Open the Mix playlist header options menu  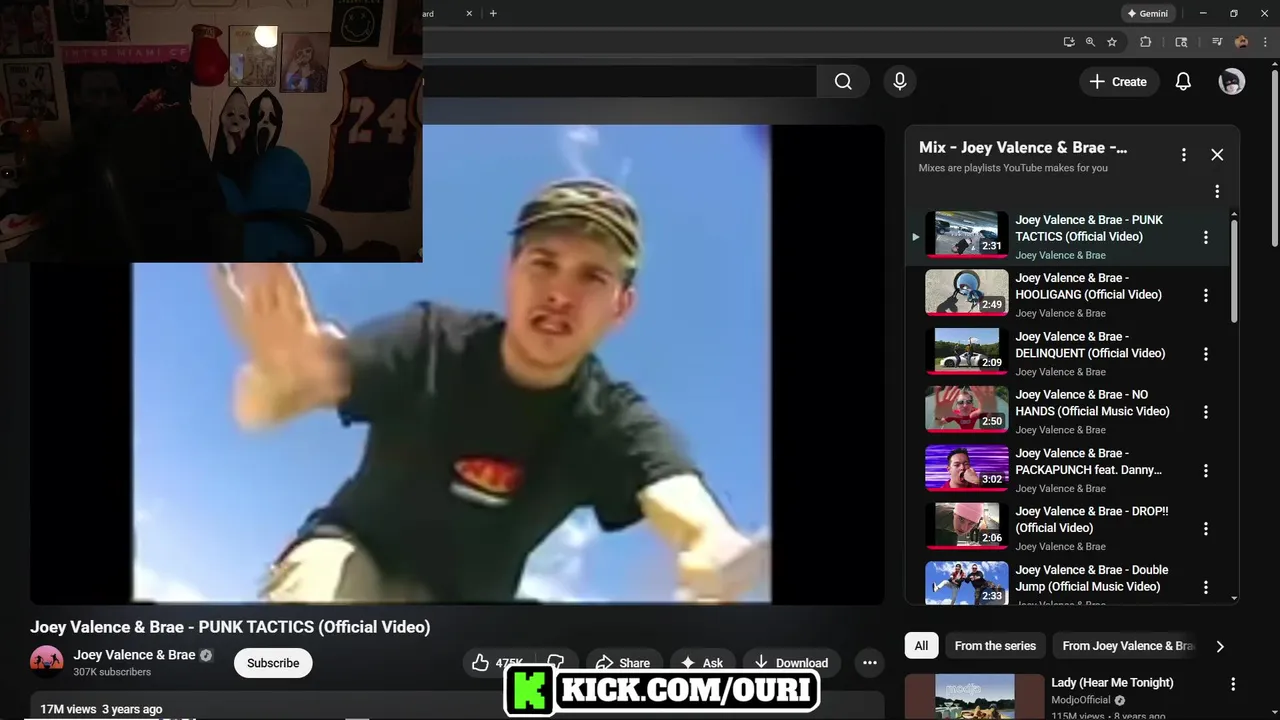click(x=1184, y=155)
